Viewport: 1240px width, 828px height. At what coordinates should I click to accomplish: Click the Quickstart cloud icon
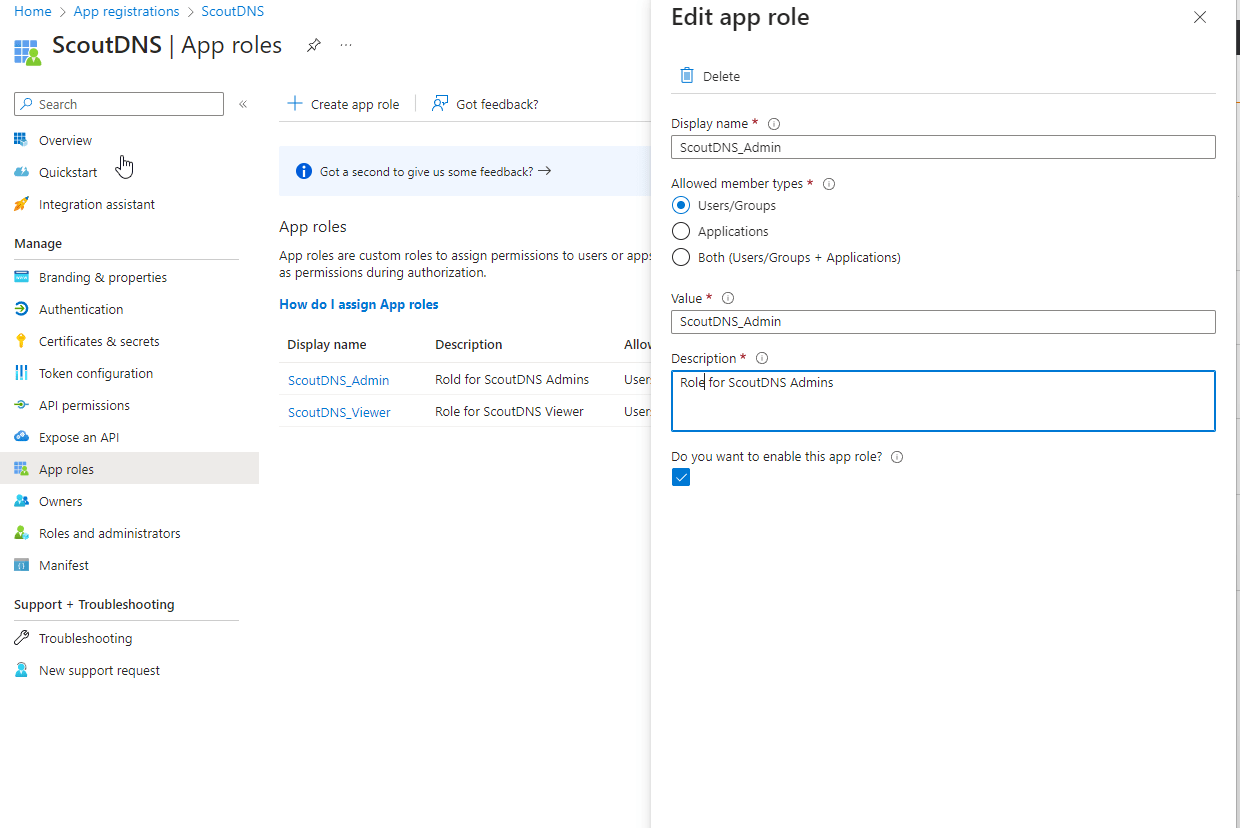pyautogui.click(x=21, y=172)
